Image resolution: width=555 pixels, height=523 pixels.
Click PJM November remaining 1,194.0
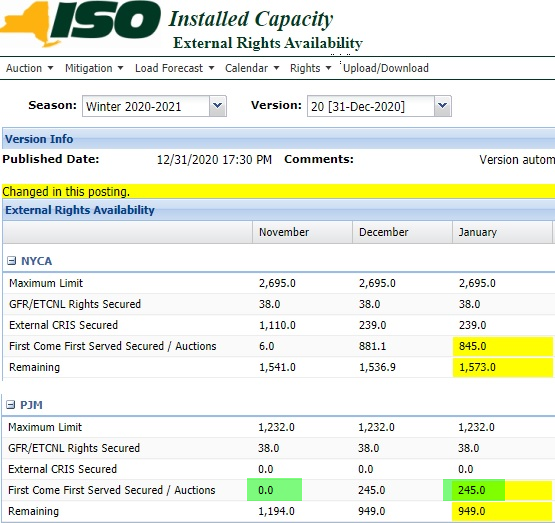tap(276, 511)
